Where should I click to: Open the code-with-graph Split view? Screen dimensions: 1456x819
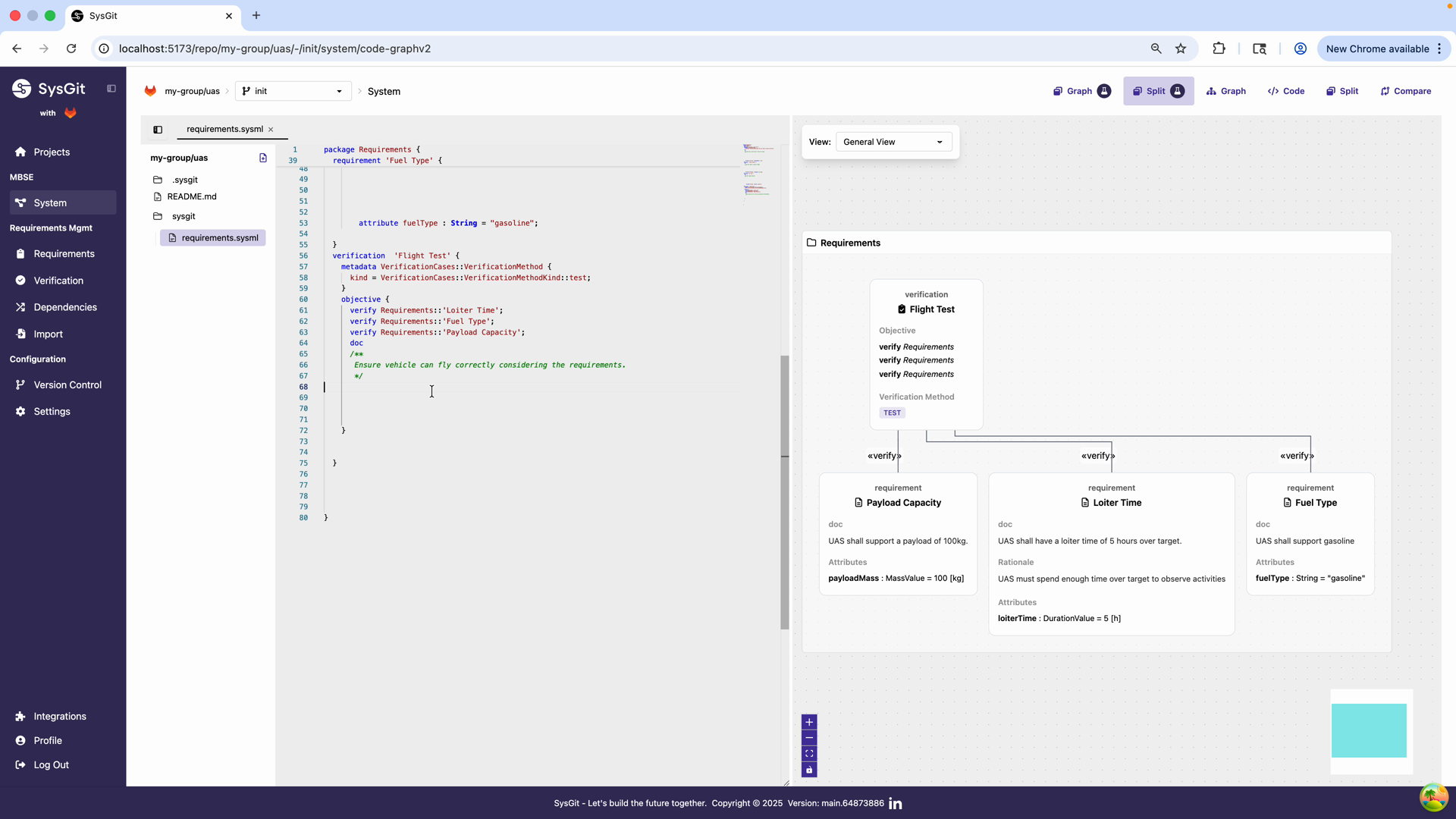pos(1158,91)
